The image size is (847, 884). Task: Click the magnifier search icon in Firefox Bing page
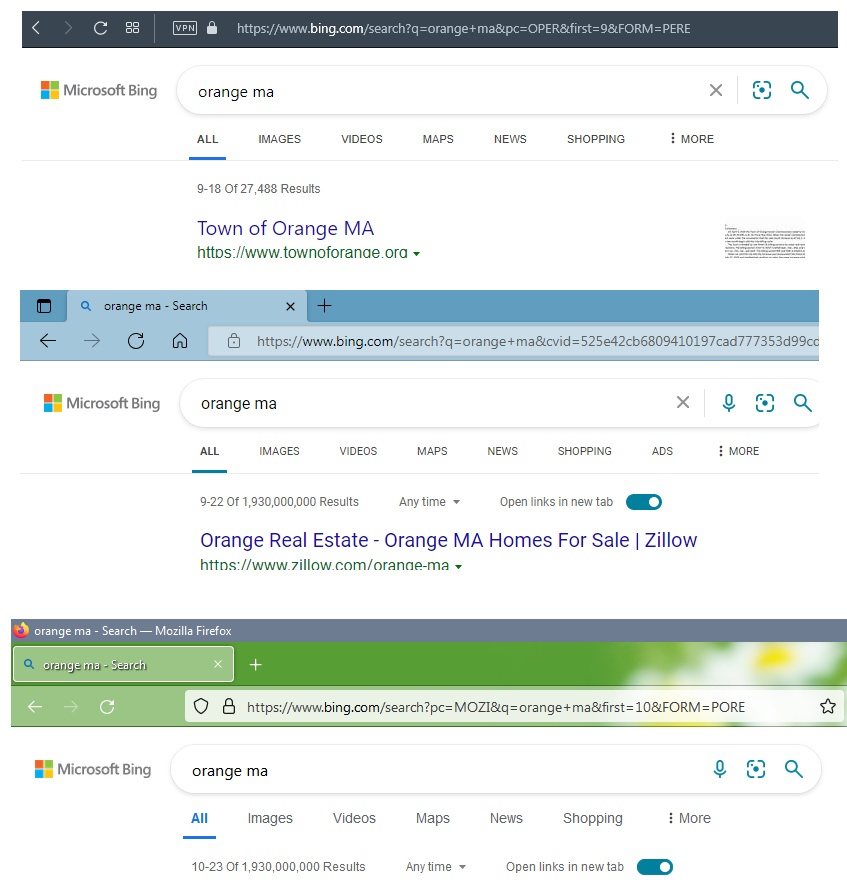click(x=793, y=769)
